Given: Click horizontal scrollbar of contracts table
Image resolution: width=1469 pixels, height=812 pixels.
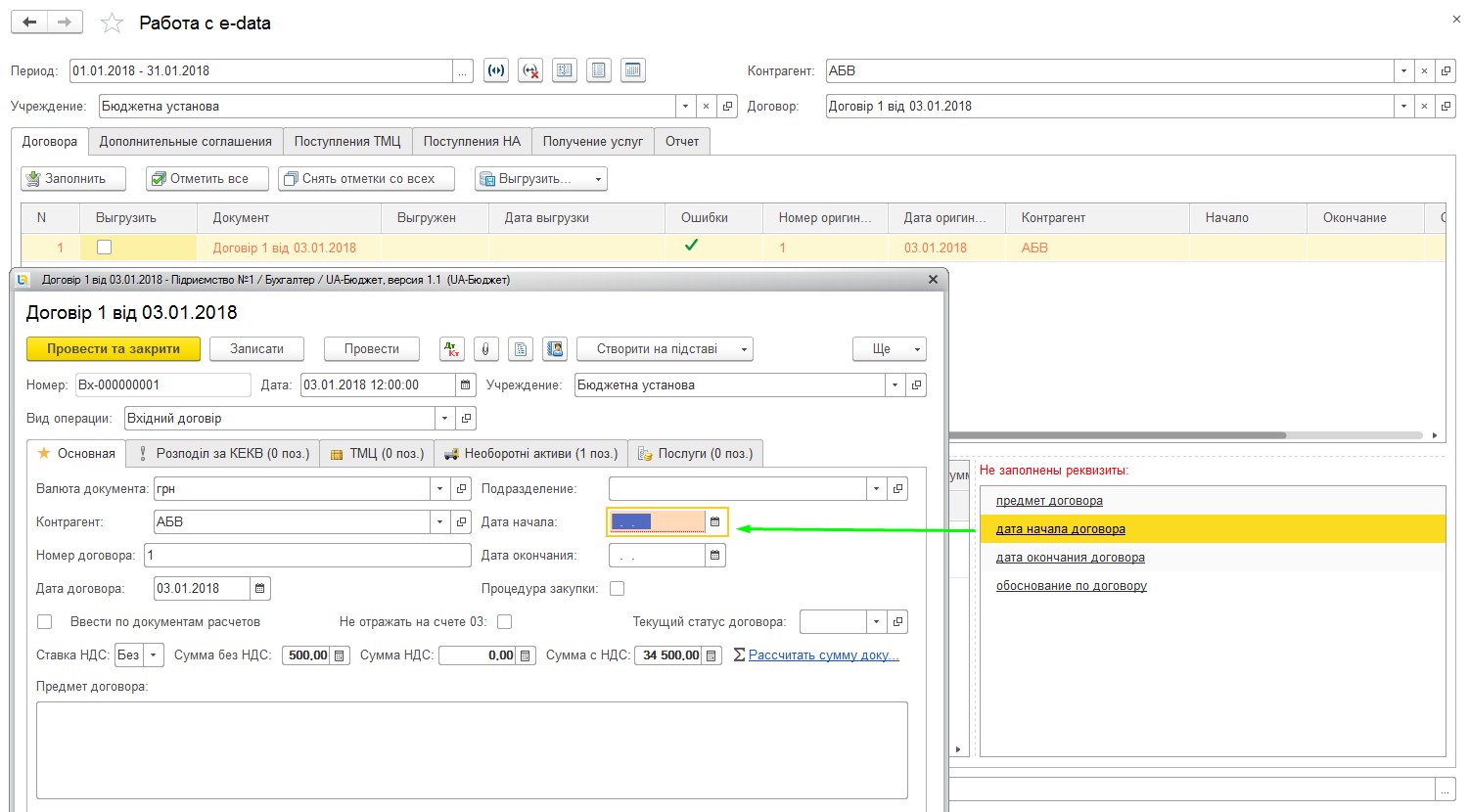Looking at the screenshot, I should click(1116, 435).
